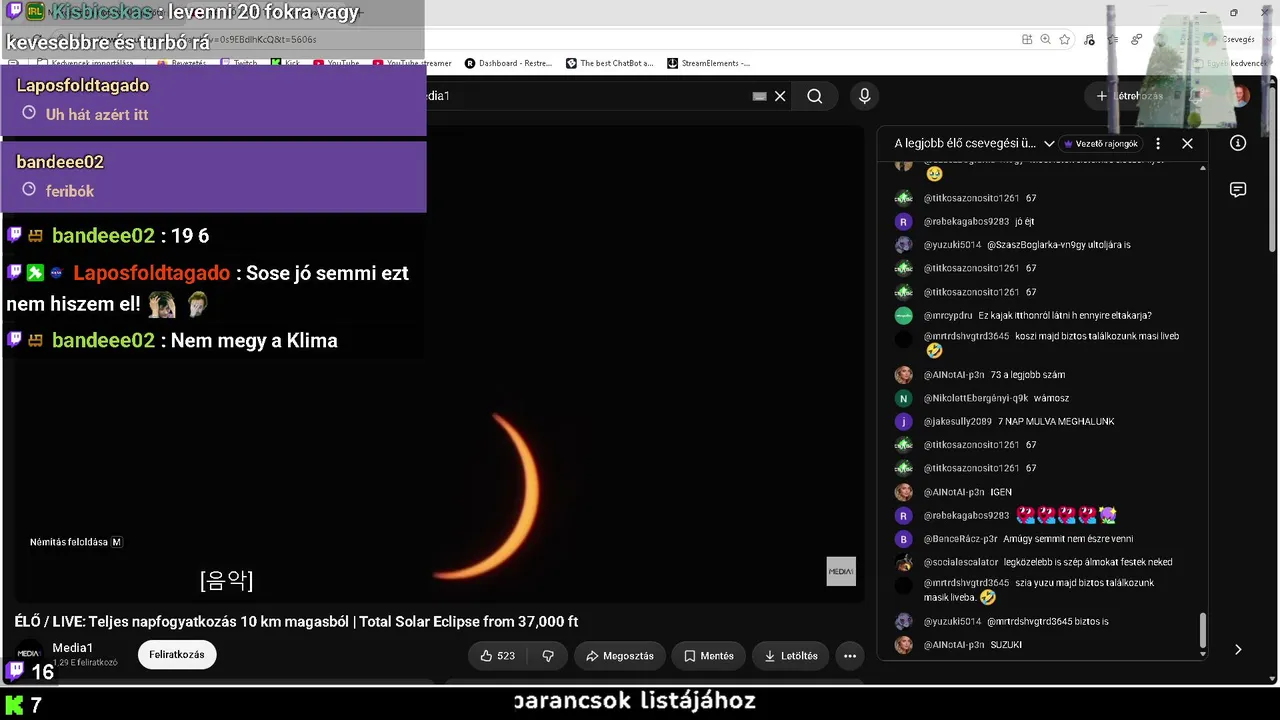Open the virtual keyboard icon in search
Image resolution: width=1280 pixels, height=720 pixels.
point(759,96)
